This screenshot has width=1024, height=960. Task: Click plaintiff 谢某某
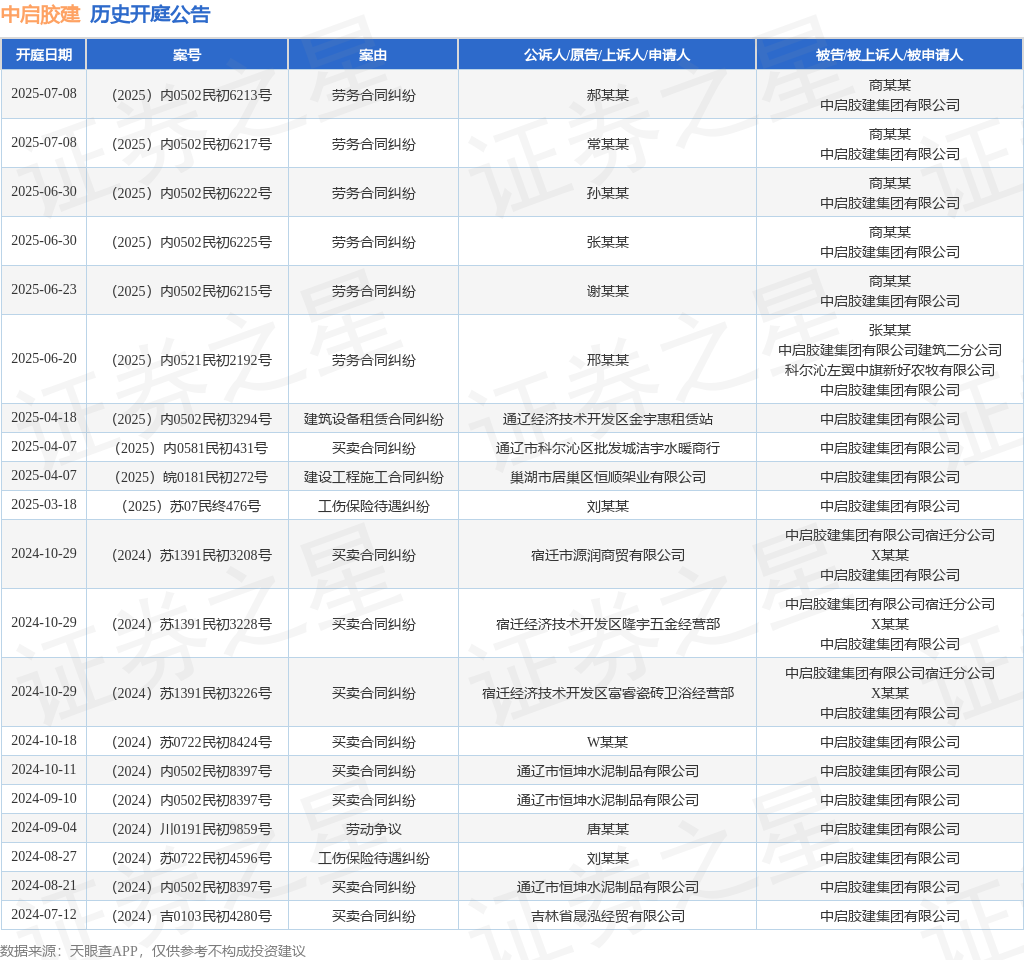[607, 291]
